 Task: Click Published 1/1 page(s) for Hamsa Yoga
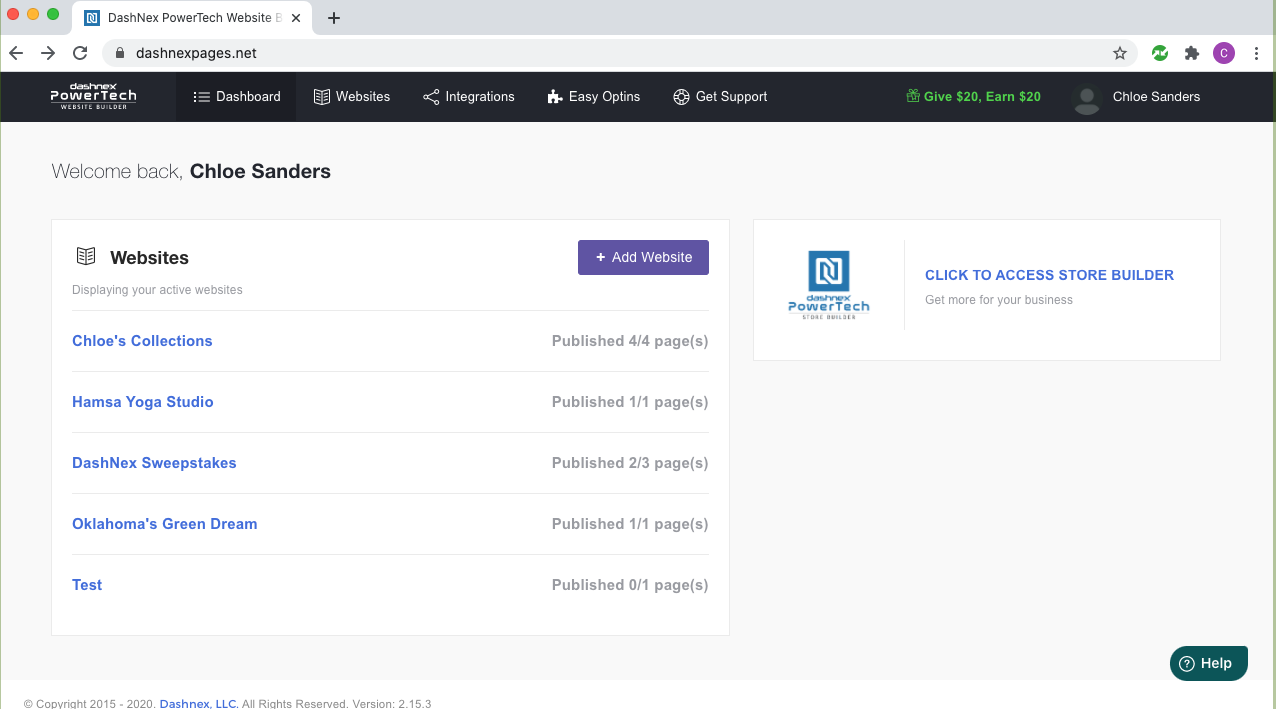(x=630, y=402)
